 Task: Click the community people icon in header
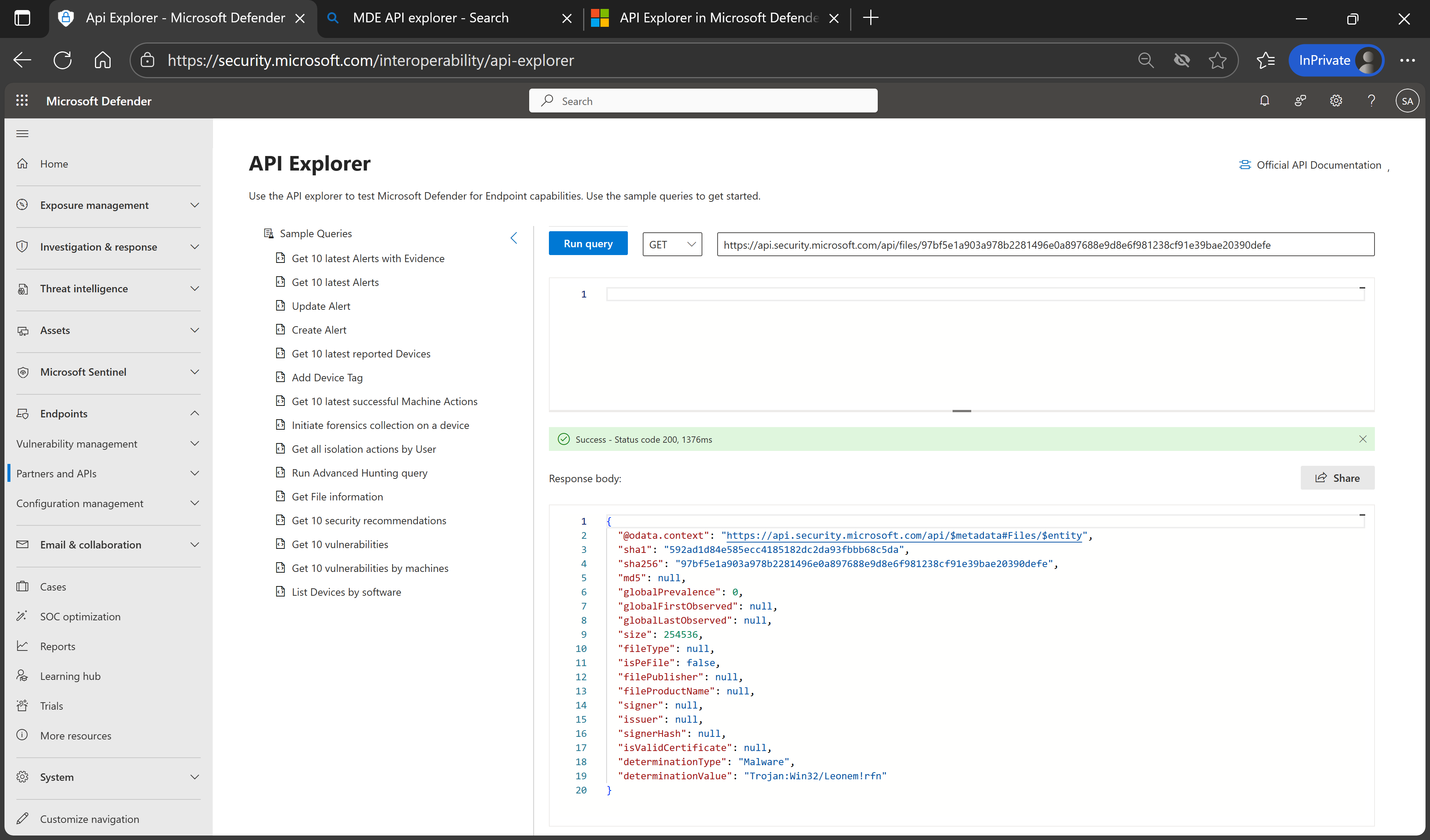[x=1300, y=101]
